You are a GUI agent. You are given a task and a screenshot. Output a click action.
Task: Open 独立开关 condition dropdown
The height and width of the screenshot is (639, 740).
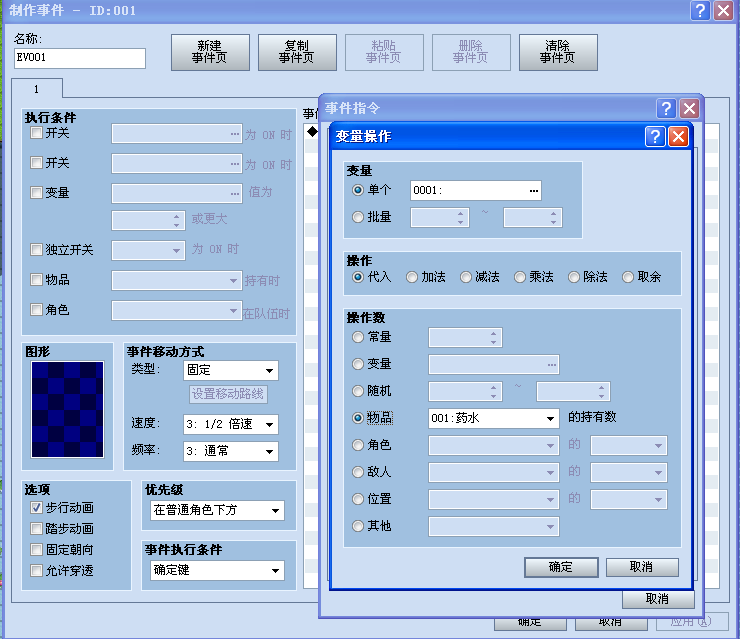148,250
